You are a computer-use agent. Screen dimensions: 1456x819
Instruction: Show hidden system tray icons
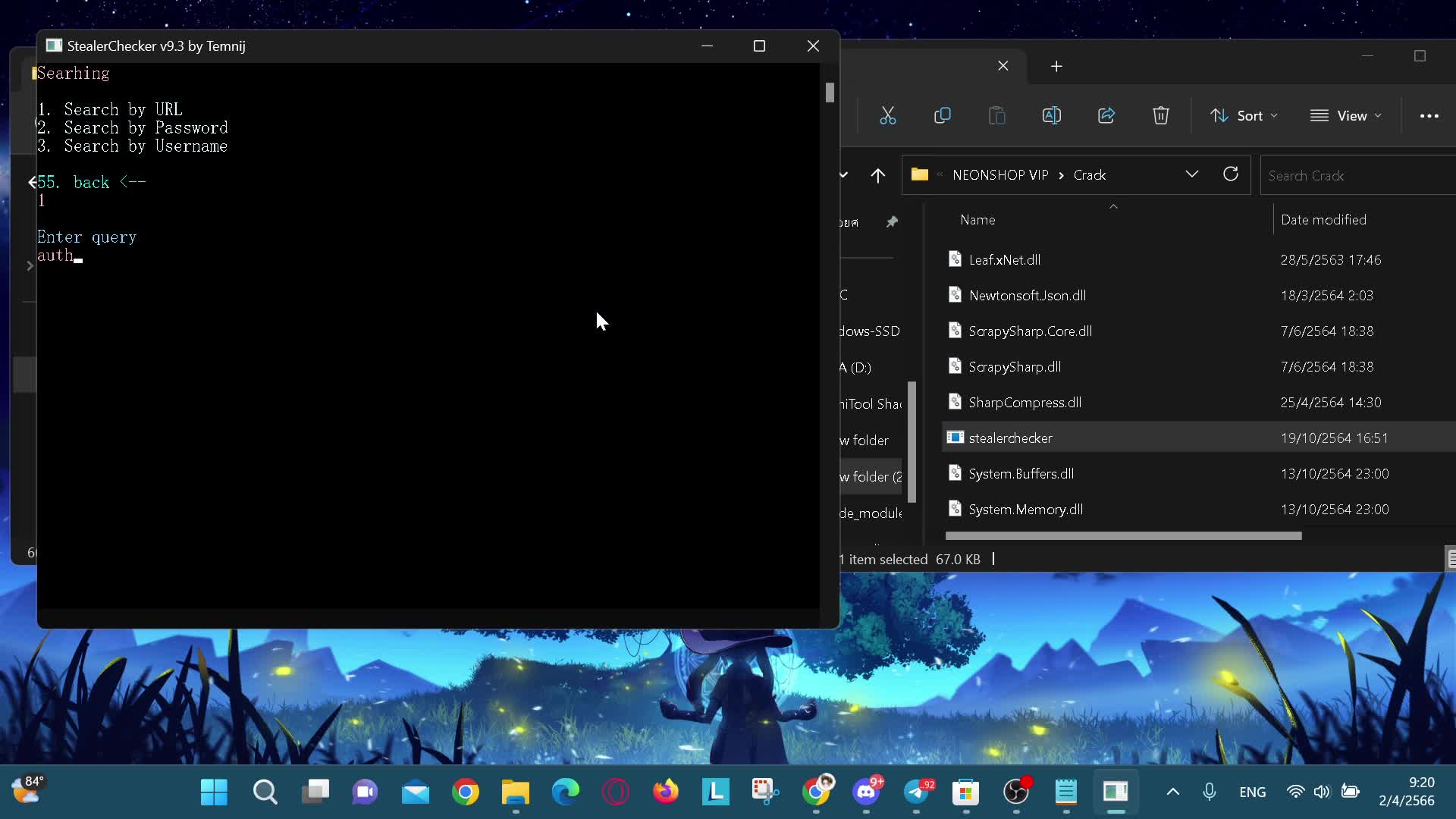coord(1172,792)
